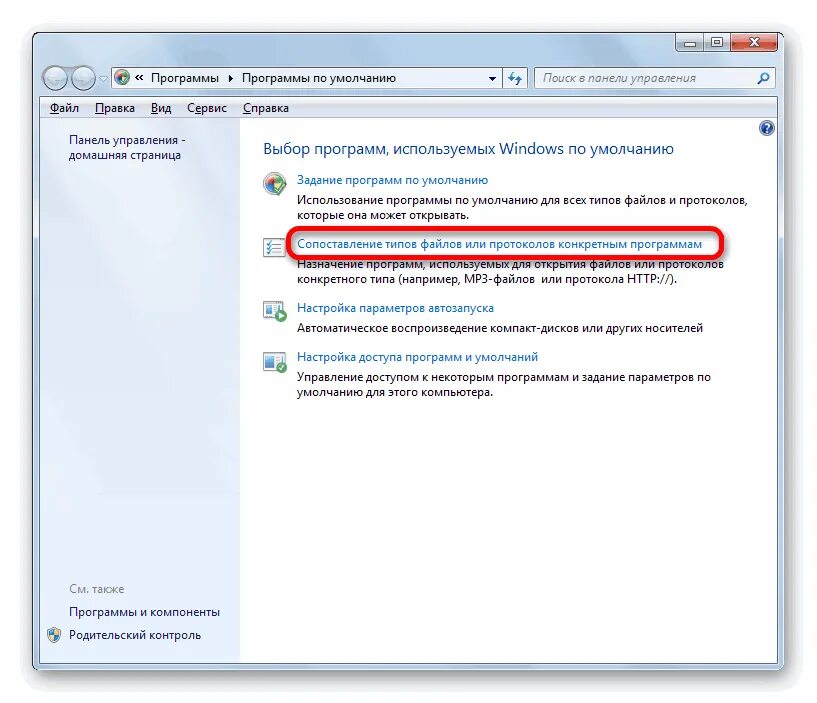Click the autoplay settings icon

tap(275, 311)
